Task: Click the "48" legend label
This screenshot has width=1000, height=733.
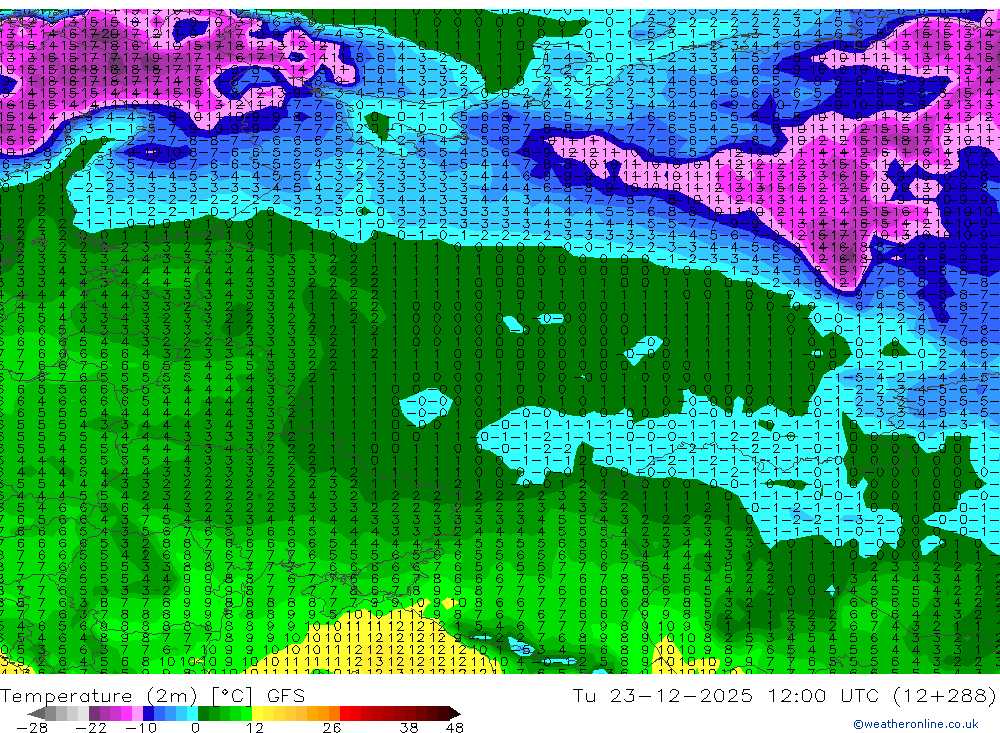Action: click(x=455, y=728)
